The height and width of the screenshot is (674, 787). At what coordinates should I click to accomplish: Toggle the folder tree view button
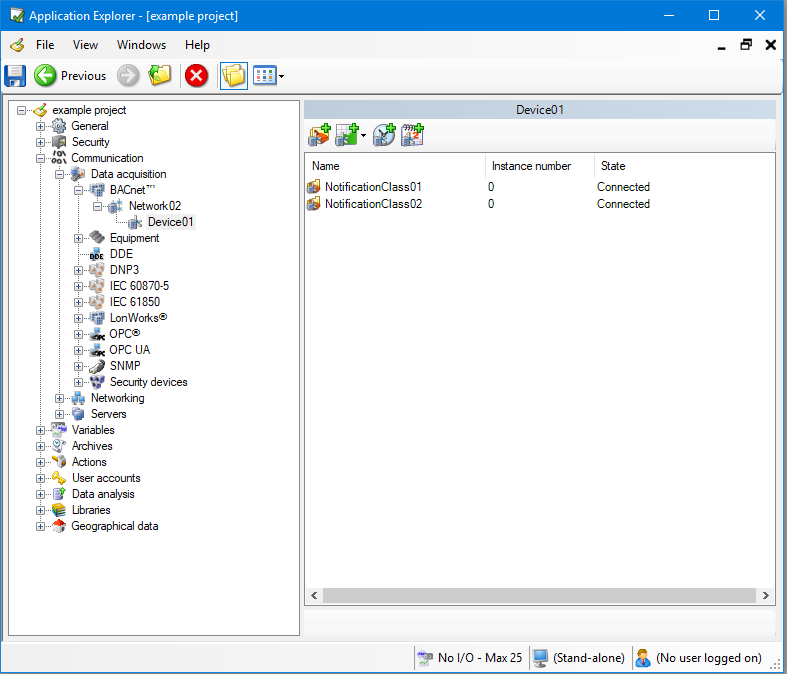233,76
